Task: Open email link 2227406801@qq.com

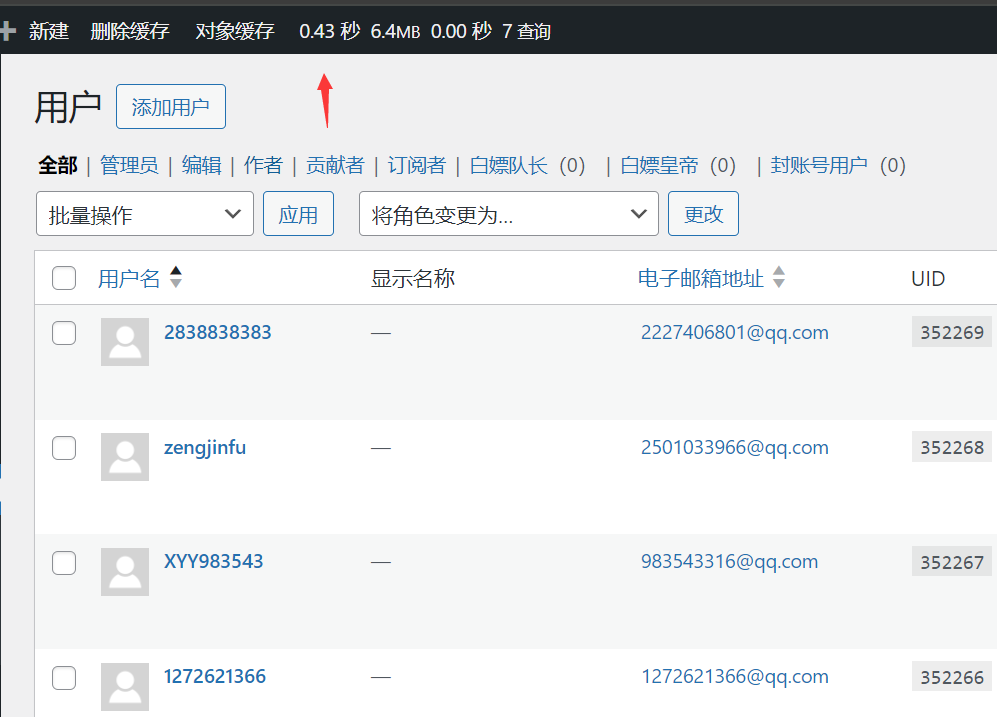Action: [734, 333]
